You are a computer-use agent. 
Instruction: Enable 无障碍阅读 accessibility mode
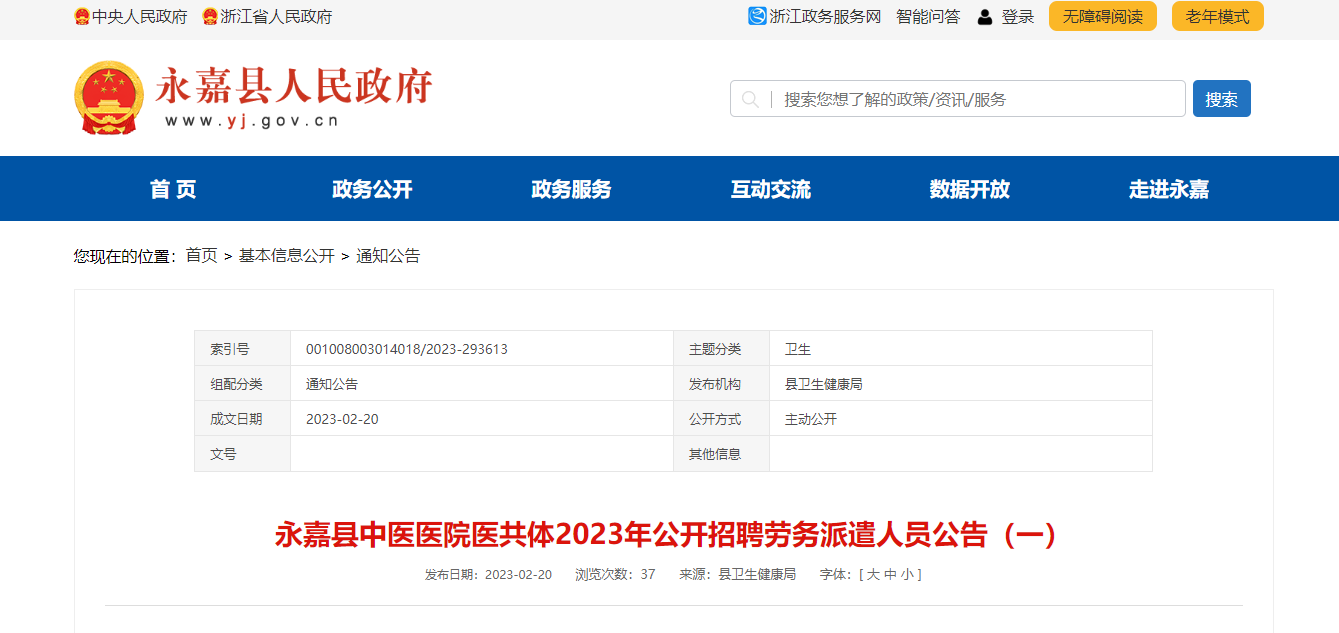(1102, 17)
